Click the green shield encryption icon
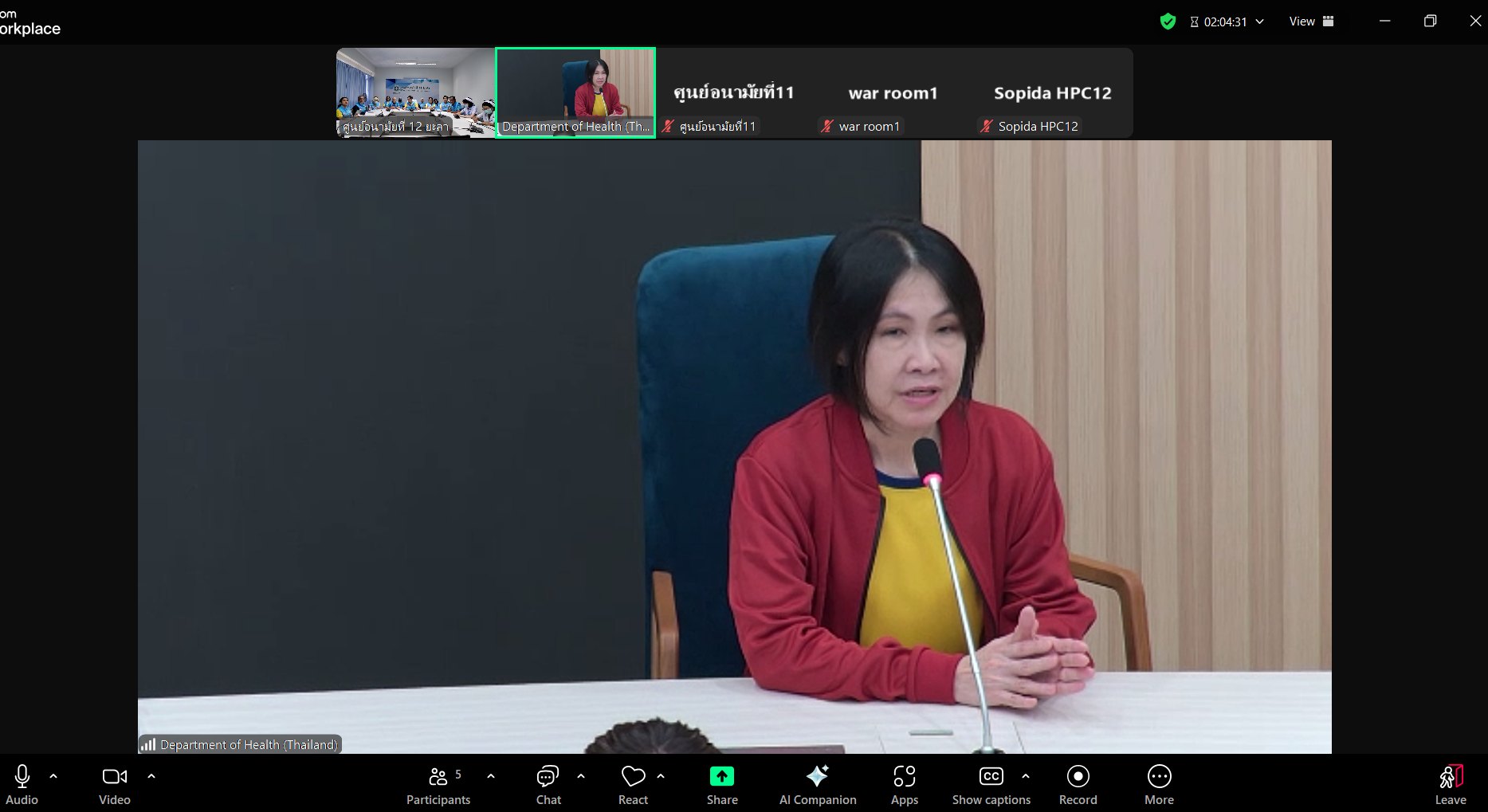The image size is (1488, 812). tap(1168, 22)
